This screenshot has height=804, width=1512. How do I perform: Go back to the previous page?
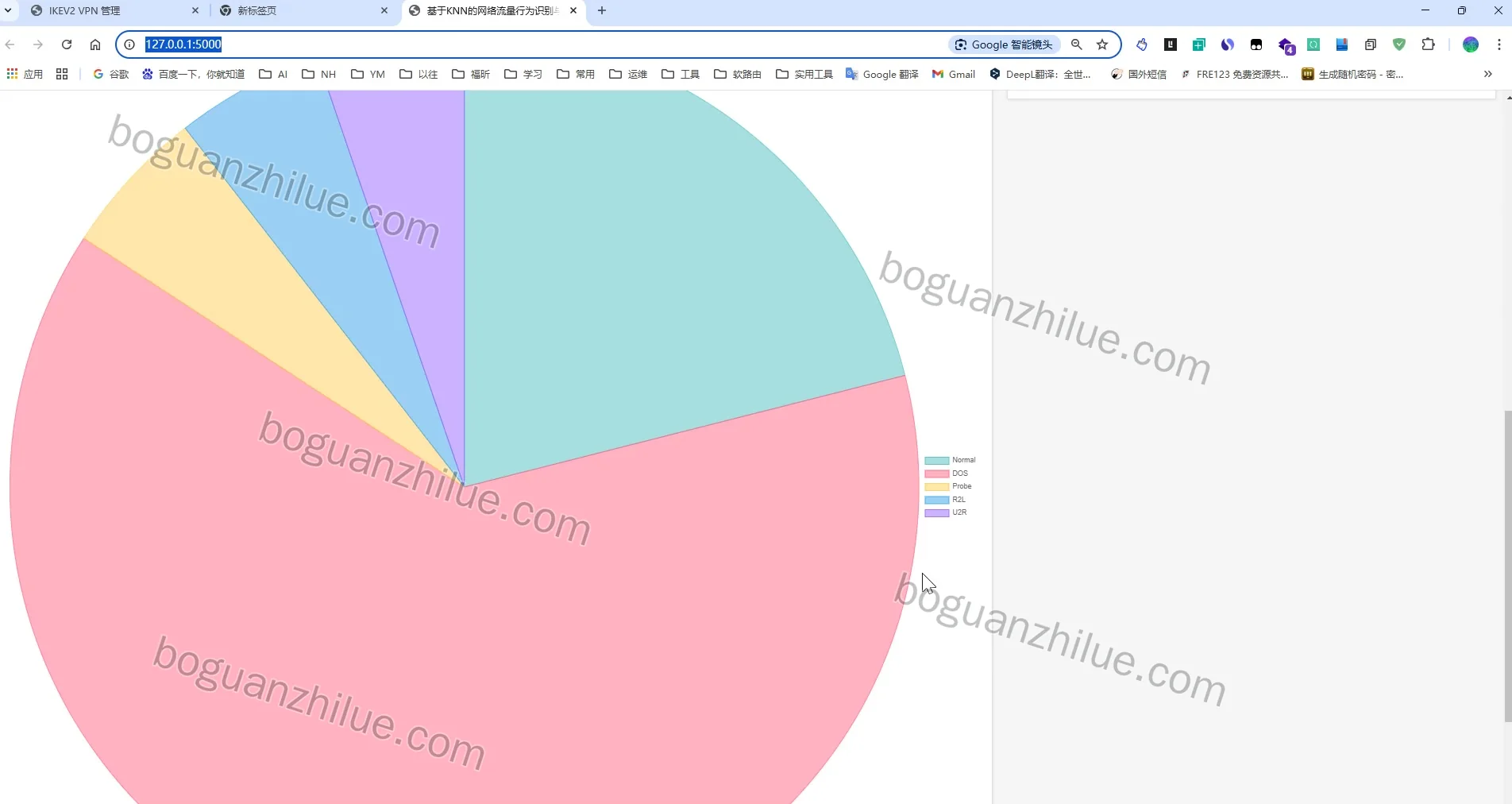[10, 44]
